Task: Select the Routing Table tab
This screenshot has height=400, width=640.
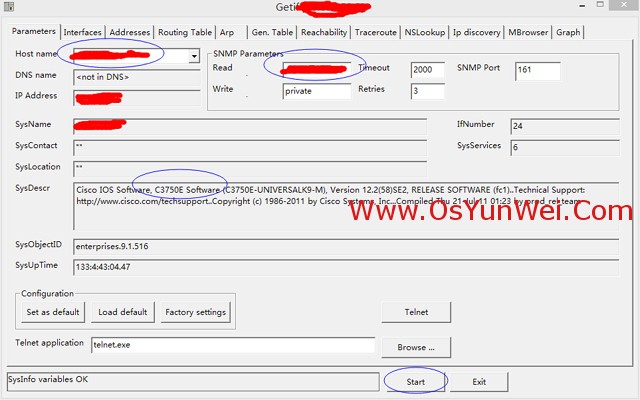Action: (x=185, y=32)
